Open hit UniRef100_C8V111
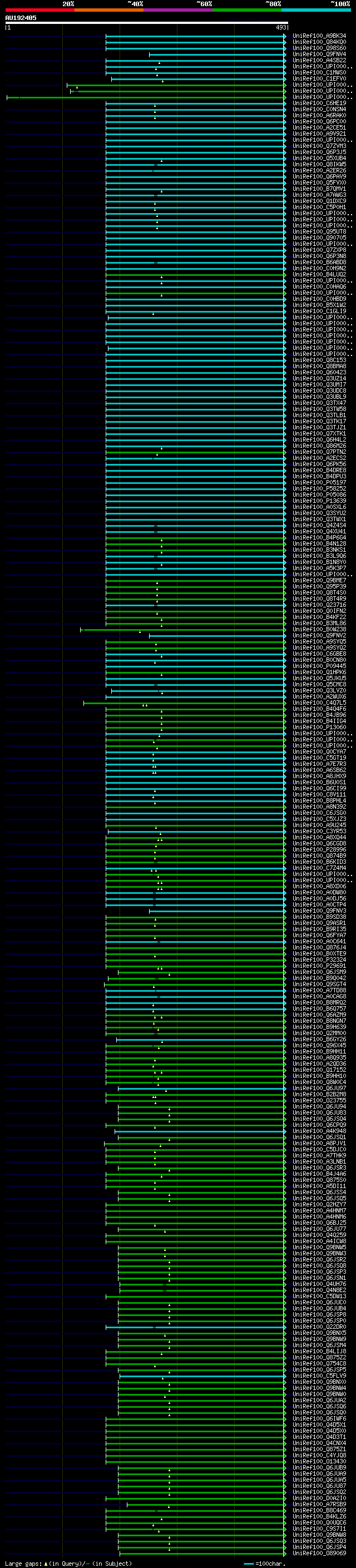The height and width of the screenshot is (1568, 356). pos(319,794)
